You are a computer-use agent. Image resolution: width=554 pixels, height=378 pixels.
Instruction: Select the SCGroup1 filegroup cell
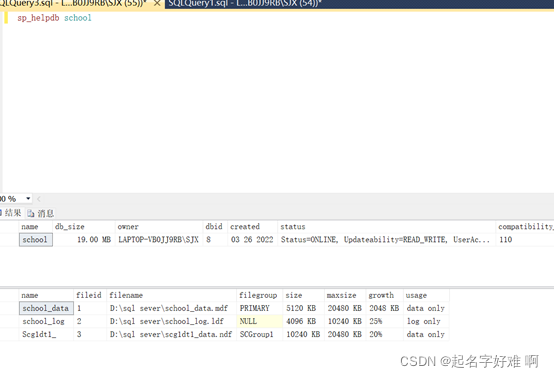point(260,334)
